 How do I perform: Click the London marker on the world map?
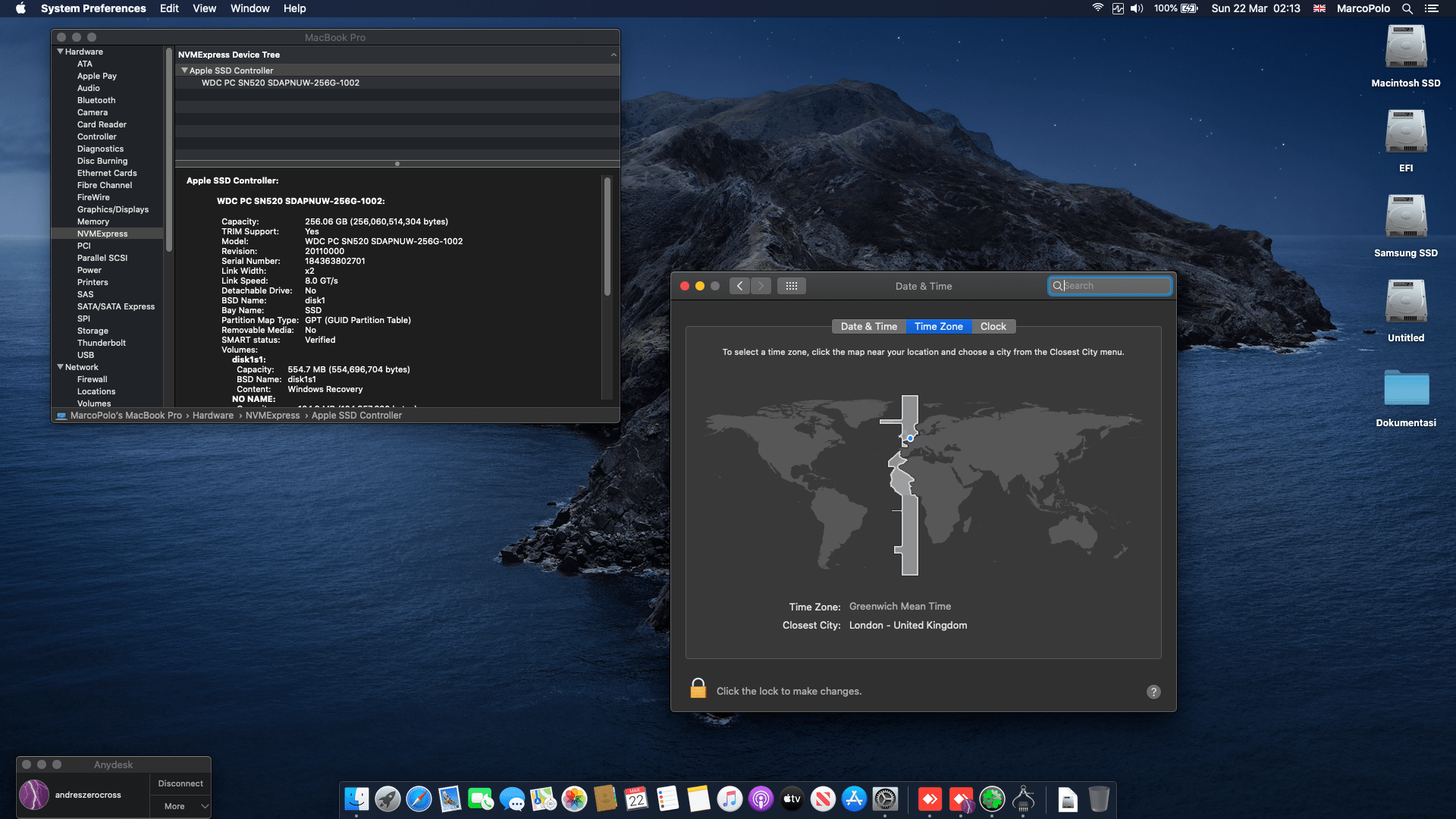tap(910, 438)
